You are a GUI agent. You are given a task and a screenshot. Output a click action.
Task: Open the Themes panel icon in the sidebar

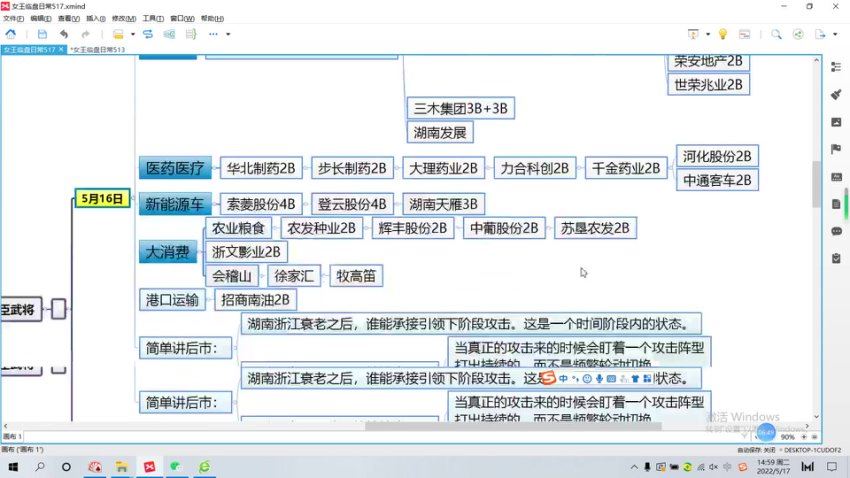pos(836,177)
